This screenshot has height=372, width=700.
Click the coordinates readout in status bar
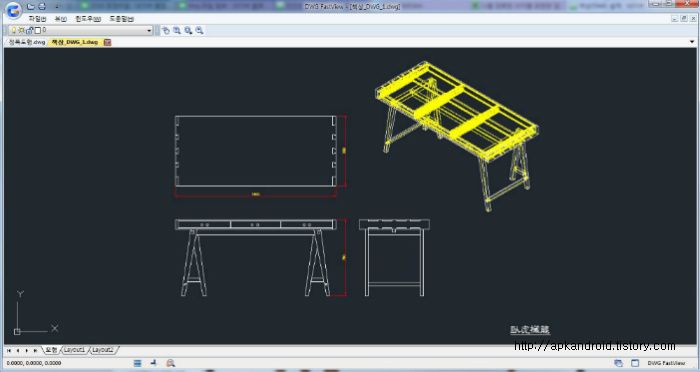point(34,363)
